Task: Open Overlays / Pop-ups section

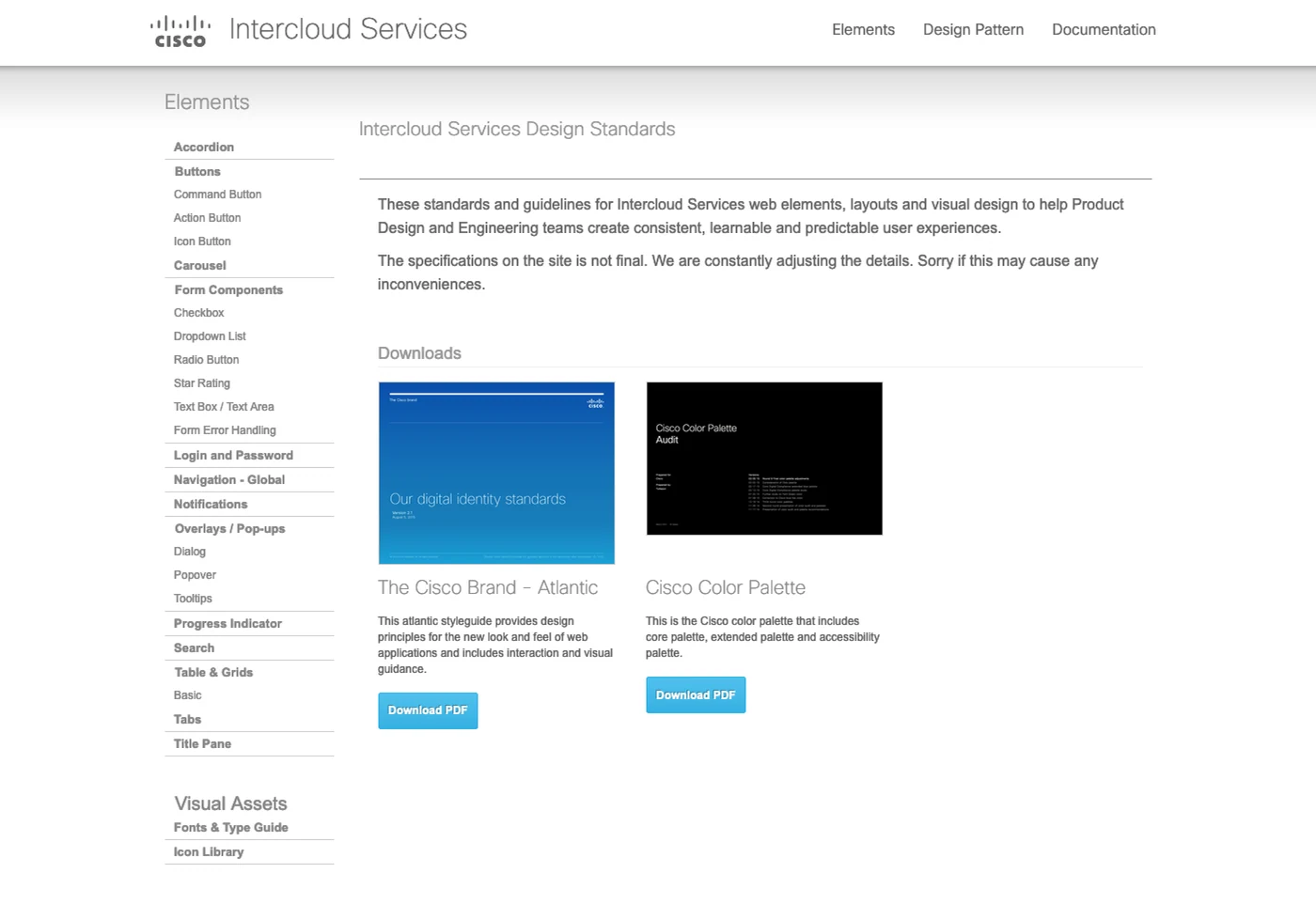Action: click(x=229, y=529)
